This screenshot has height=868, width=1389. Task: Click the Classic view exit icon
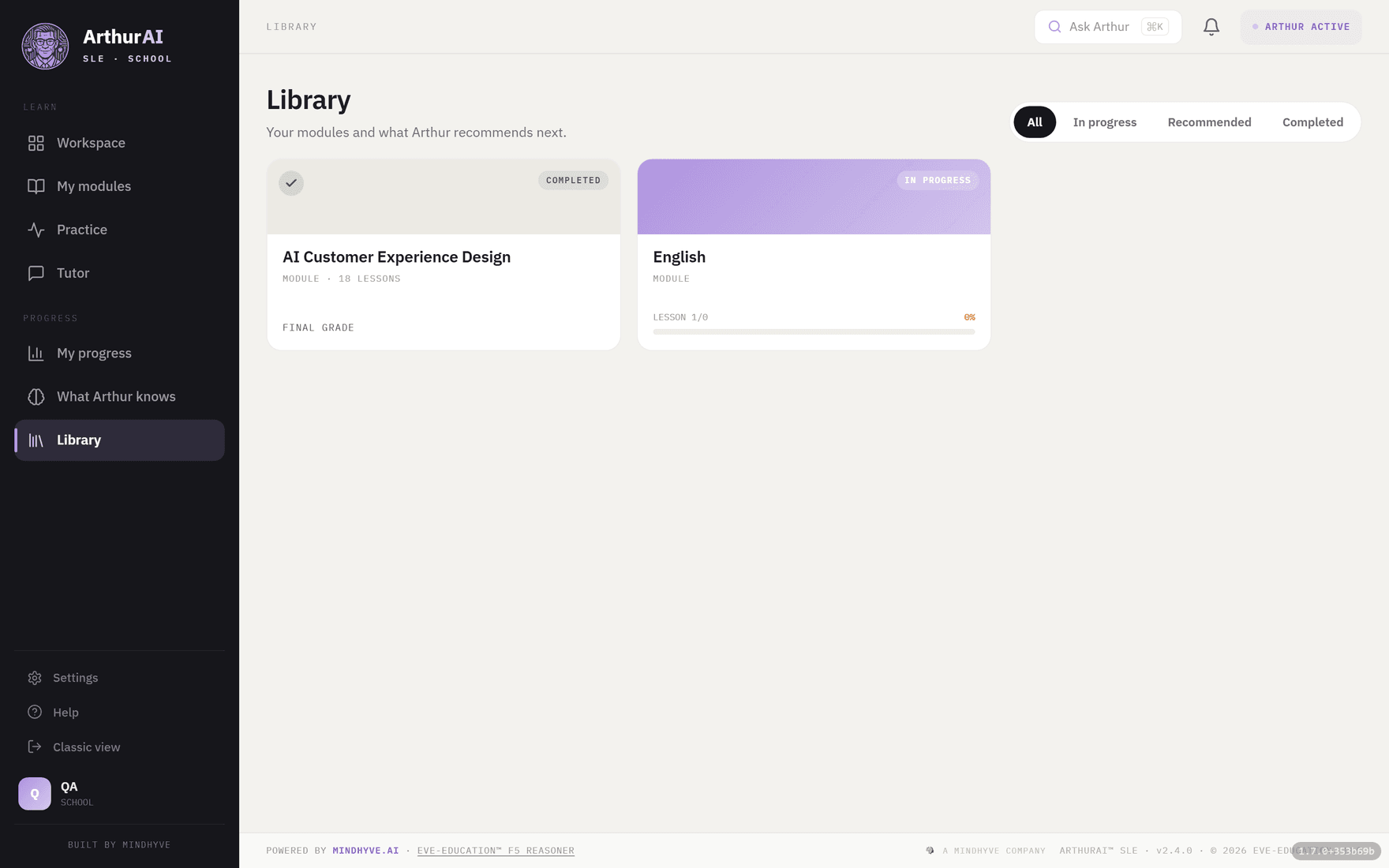point(35,746)
